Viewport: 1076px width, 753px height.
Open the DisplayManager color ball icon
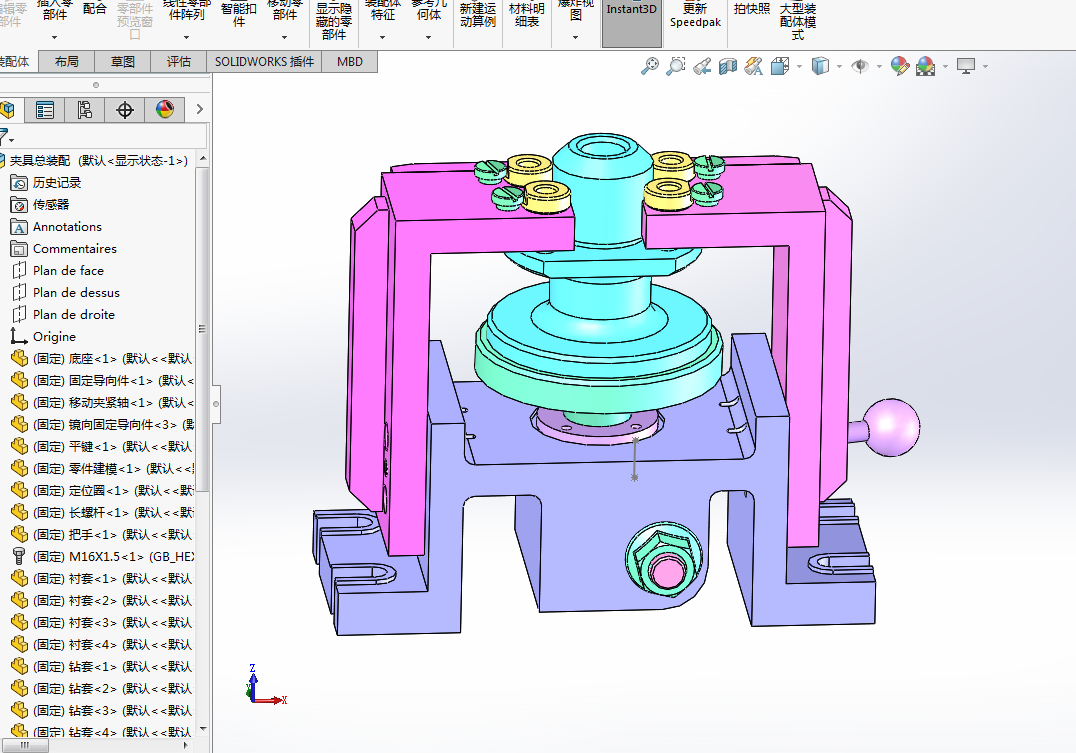pos(164,110)
